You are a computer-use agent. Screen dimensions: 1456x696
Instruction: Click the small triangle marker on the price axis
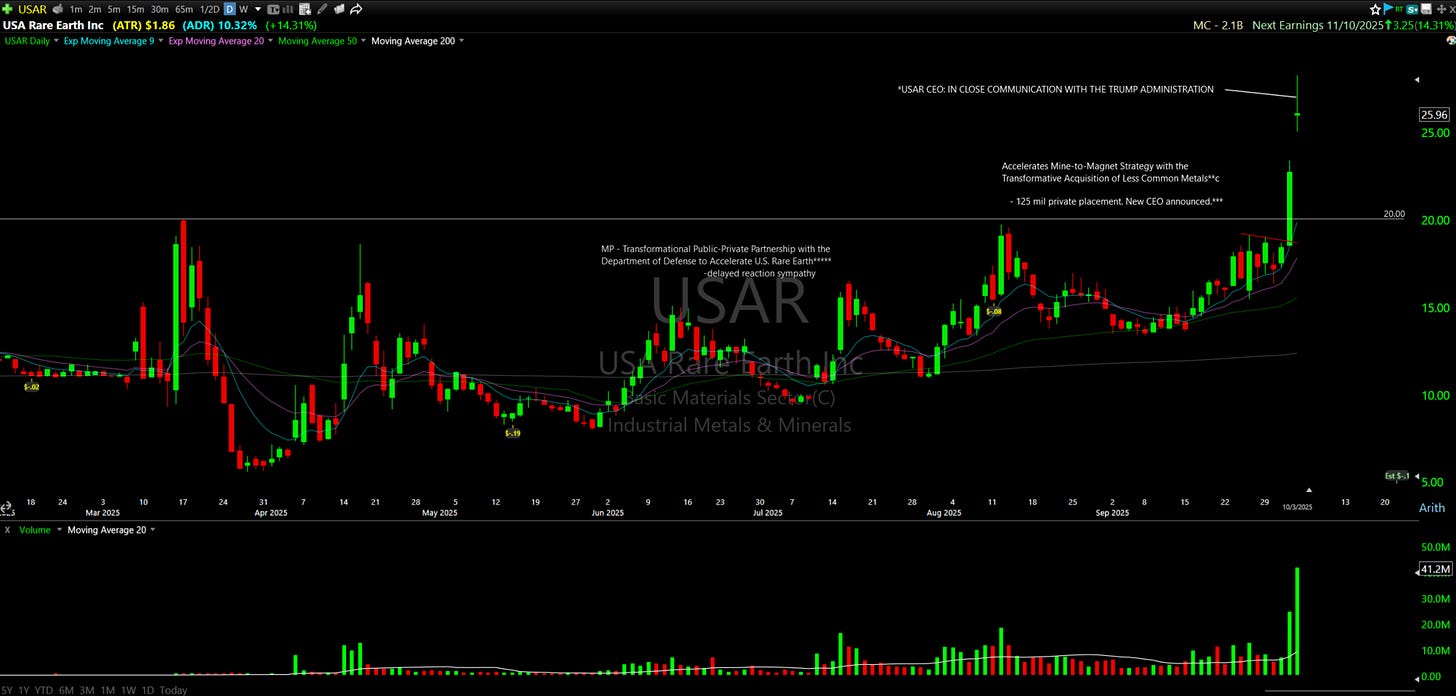click(x=1416, y=78)
